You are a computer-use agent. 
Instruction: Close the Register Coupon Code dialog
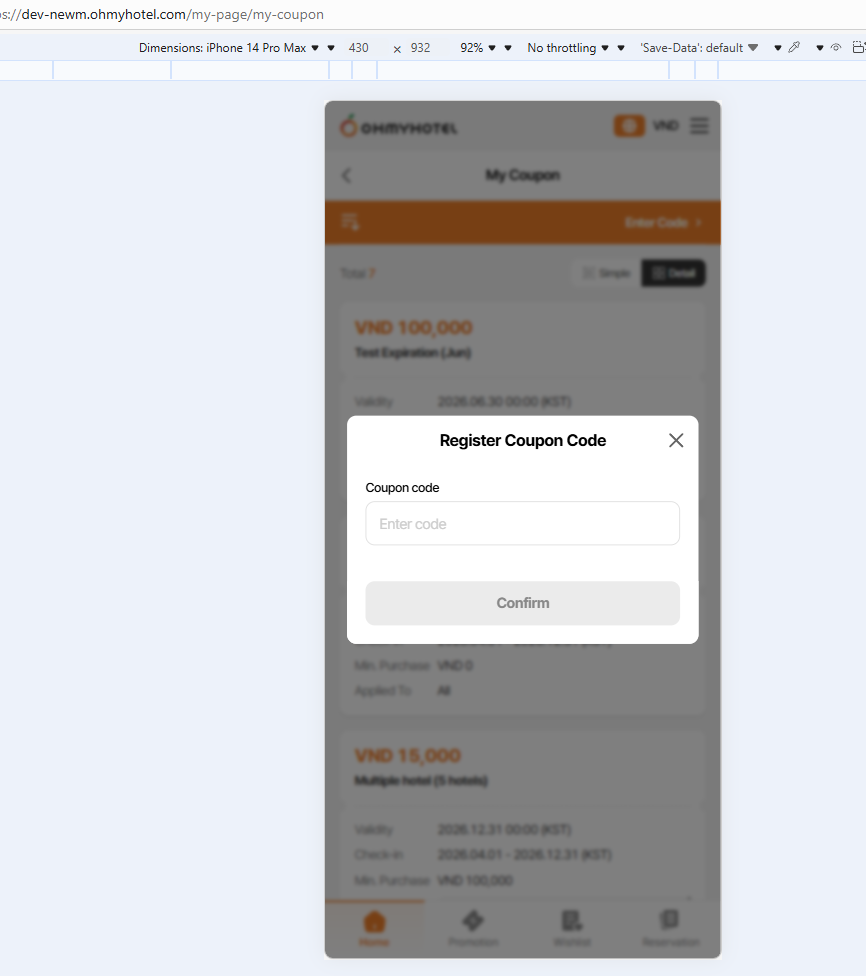coord(675,440)
